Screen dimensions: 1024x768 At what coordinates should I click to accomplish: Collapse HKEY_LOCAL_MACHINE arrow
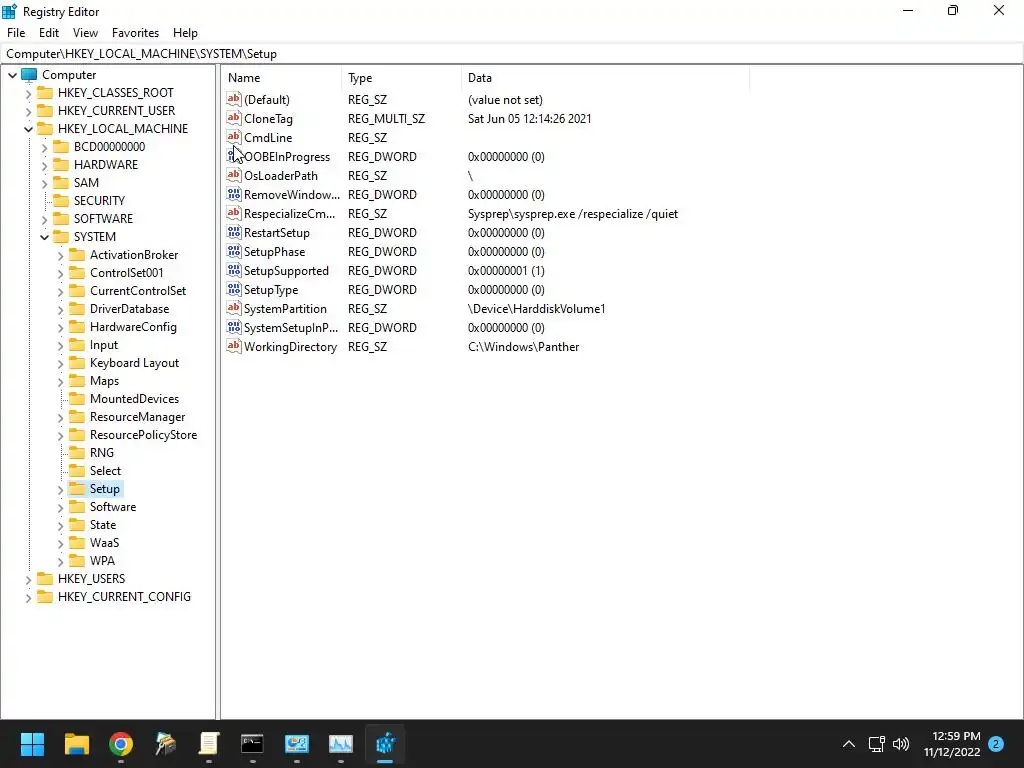(x=28, y=129)
